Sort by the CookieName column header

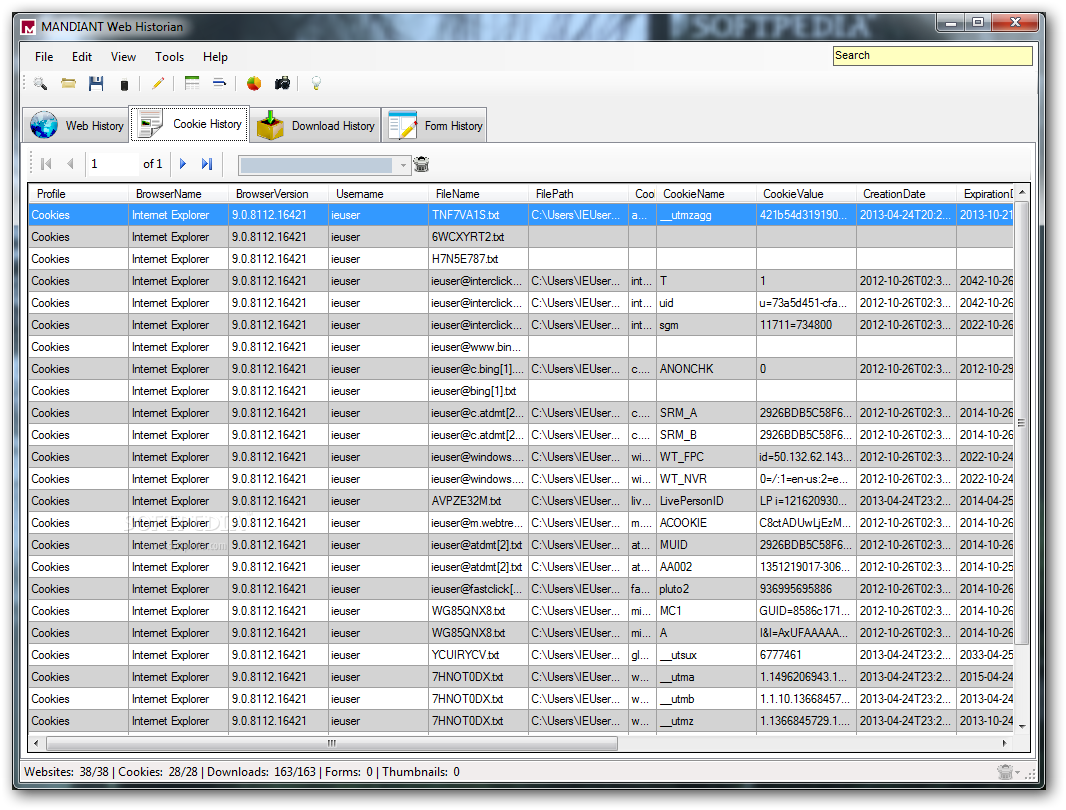pyautogui.click(x=706, y=194)
